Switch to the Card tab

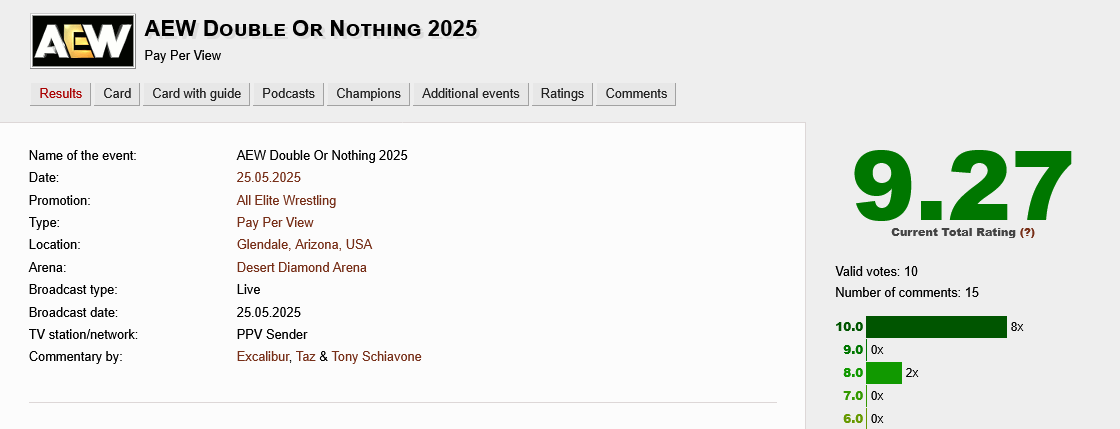(x=118, y=94)
